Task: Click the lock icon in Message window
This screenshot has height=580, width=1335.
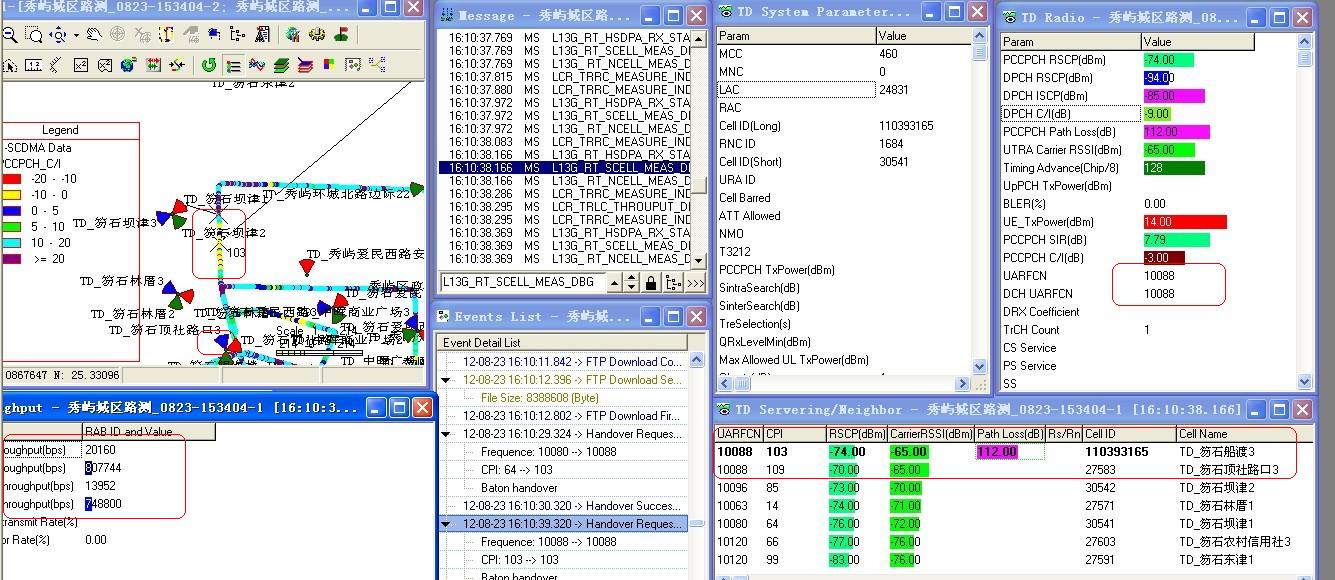Action: pyautogui.click(x=651, y=283)
